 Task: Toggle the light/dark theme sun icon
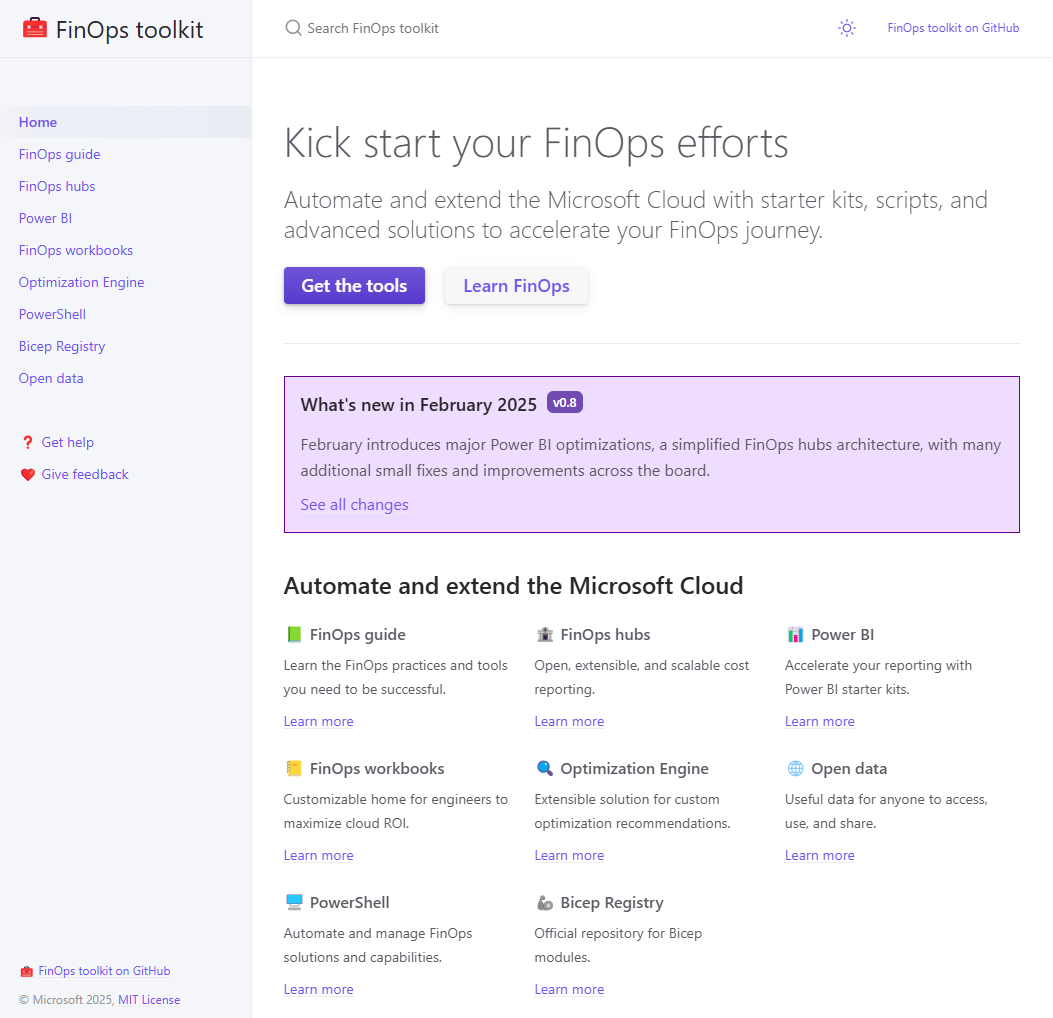[847, 28]
